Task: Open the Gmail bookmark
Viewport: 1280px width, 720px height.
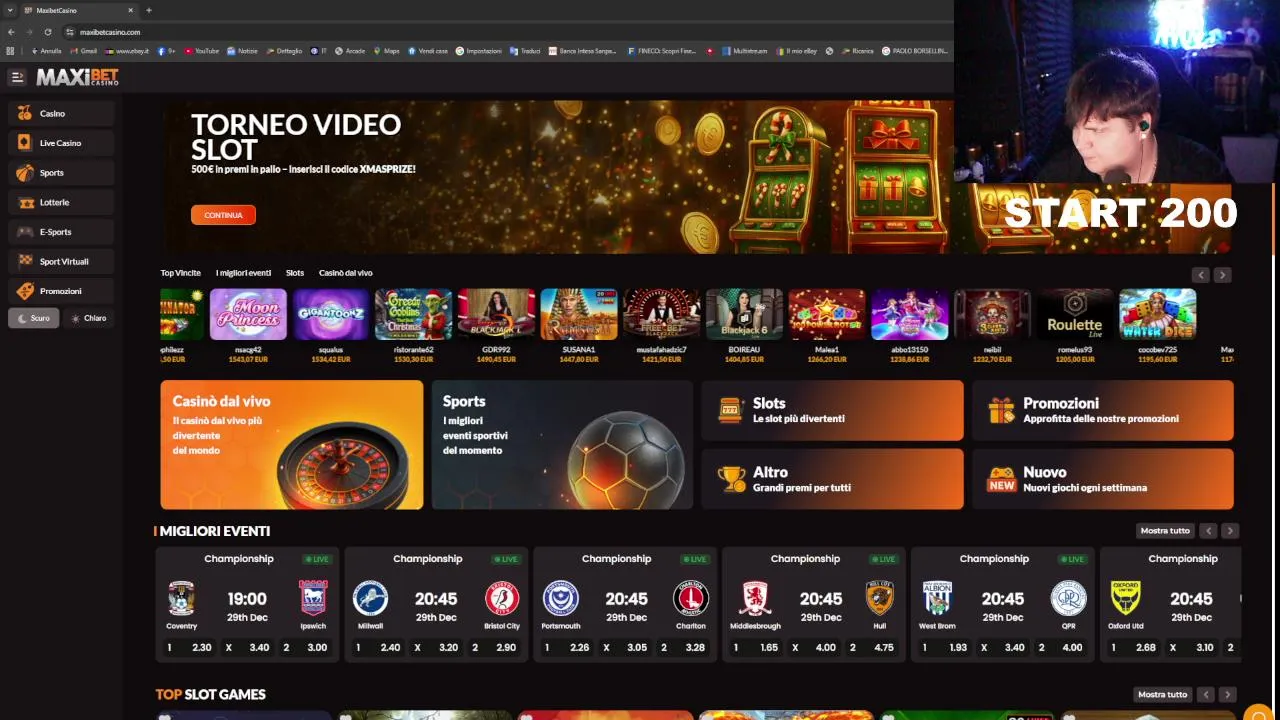Action: coord(83,51)
